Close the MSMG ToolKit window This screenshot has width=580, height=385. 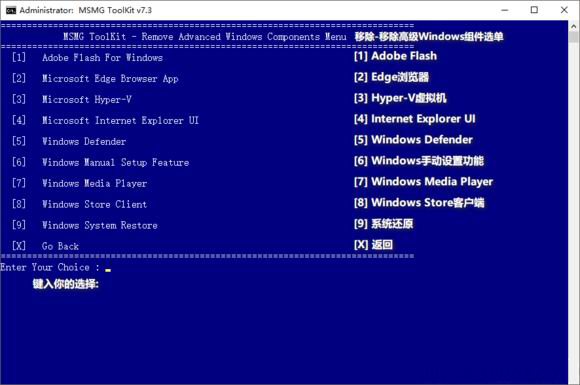(x=564, y=10)
